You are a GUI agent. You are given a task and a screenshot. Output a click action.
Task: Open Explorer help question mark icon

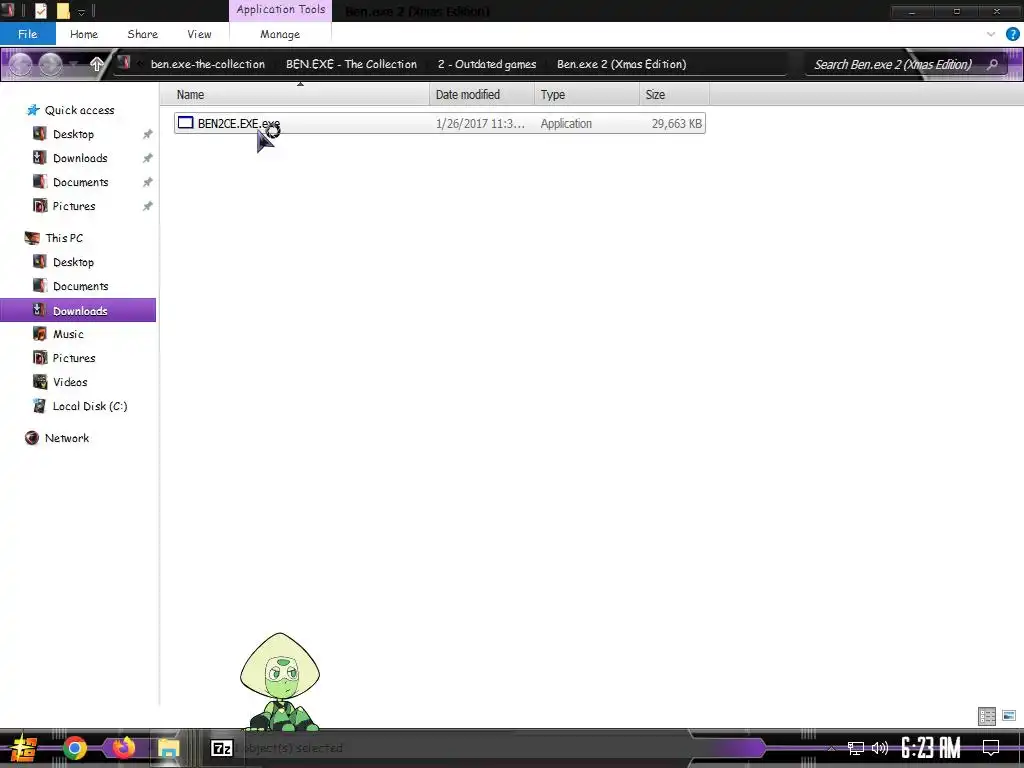[x=1012, y=34]
